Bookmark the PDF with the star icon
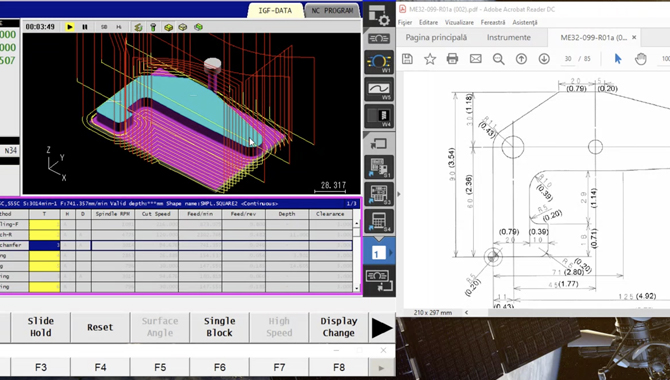 click(x=430, y=59)
